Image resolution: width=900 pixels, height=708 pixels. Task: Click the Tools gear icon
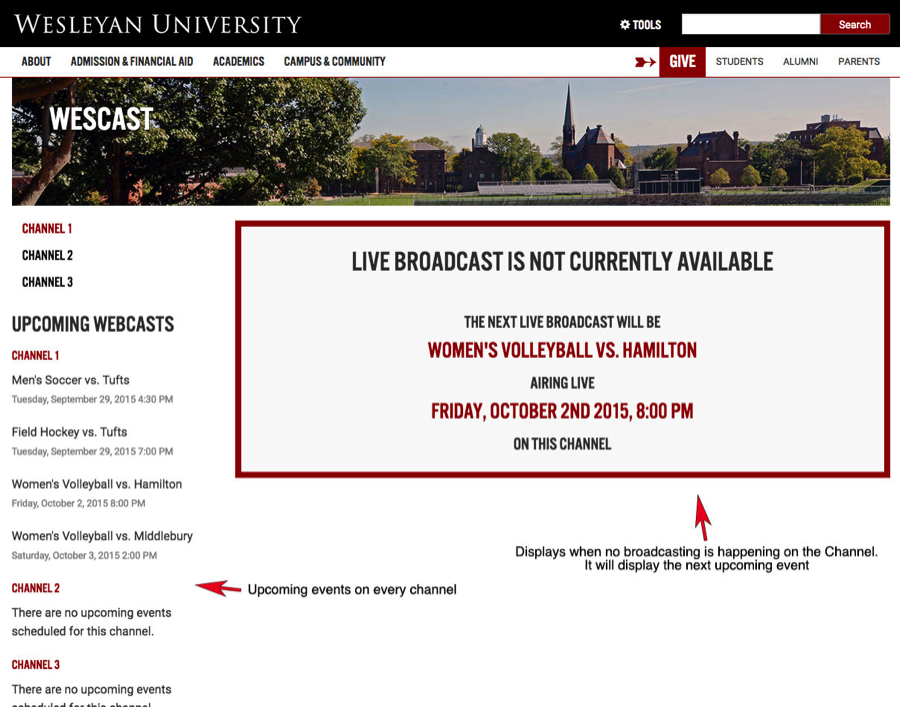click(x=625, y=25)
